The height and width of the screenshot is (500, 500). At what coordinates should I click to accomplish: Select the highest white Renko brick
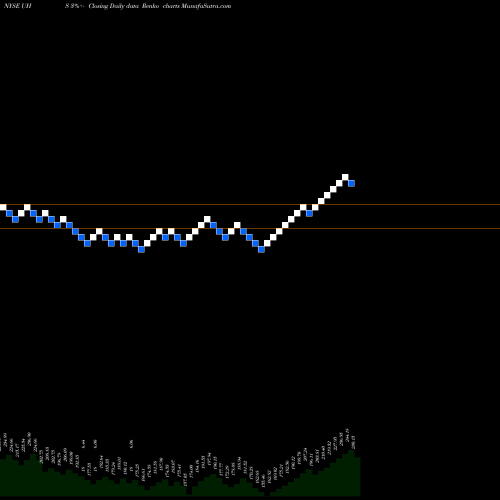point(345,177)
